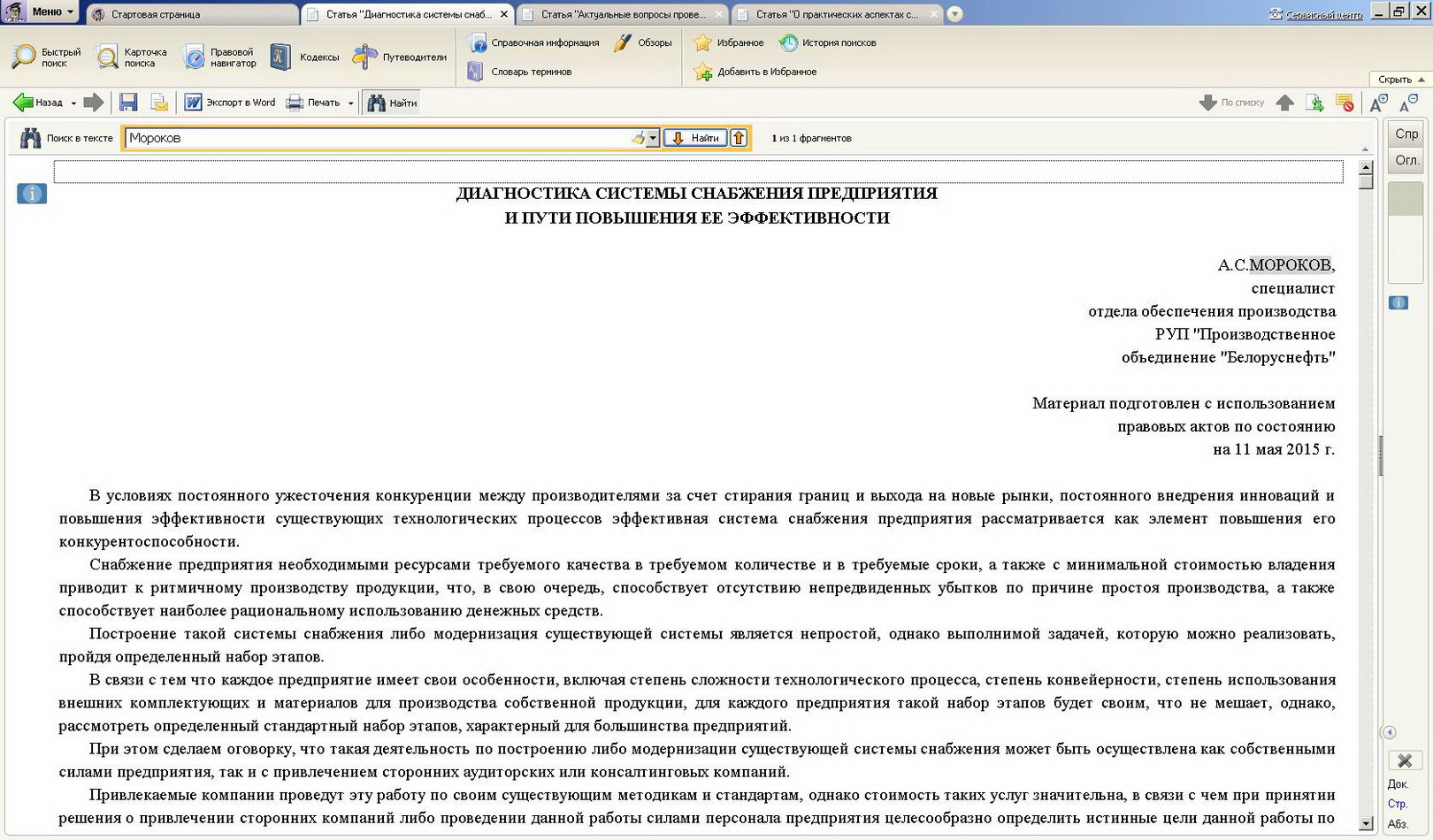Increase the document font size
Screen dimensions: 1433x840
[x=1378, y=103]
